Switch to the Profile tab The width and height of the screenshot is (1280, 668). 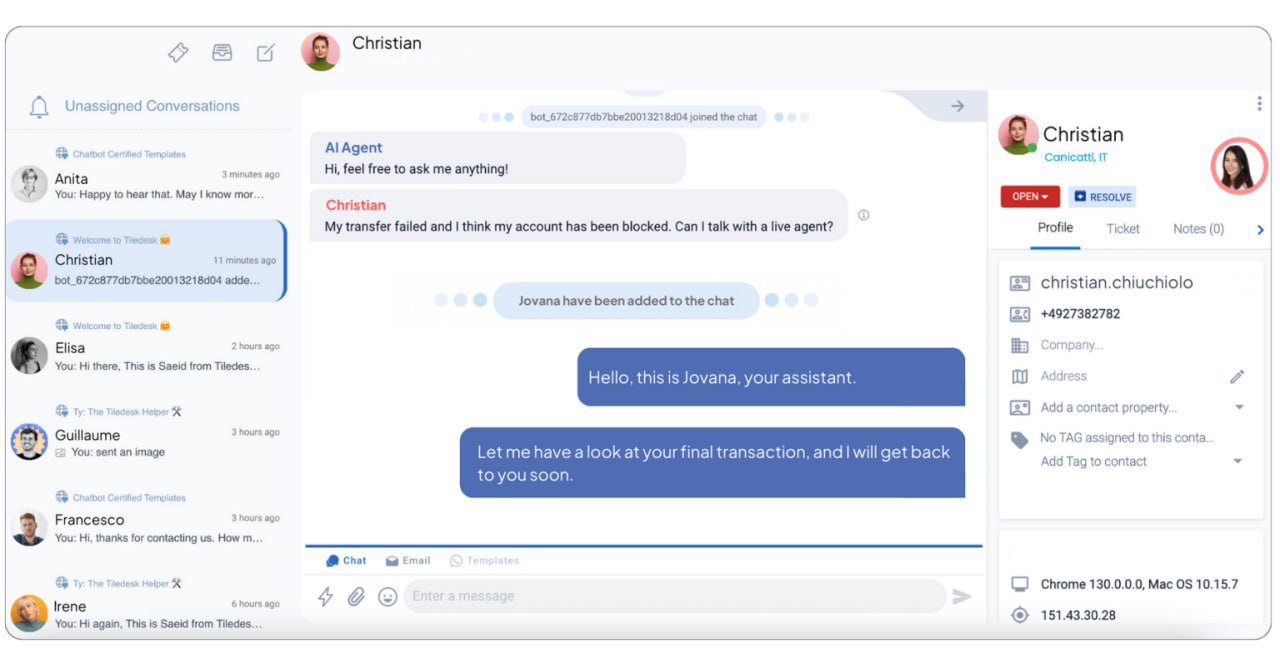[x=1055, y=228]
